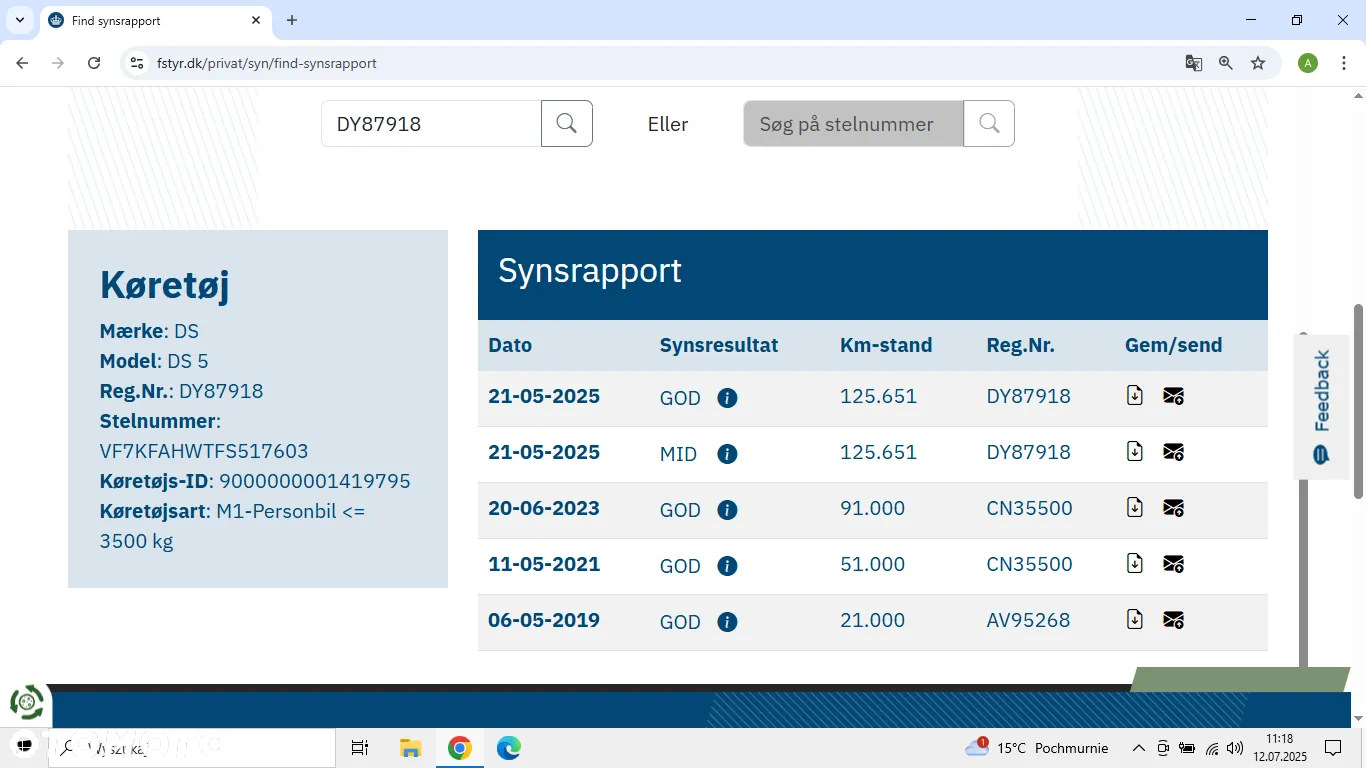Open weather widget 15°C Pochmurnie
This screenshot has height=768, width=1366.
[x=1036, y=748]
